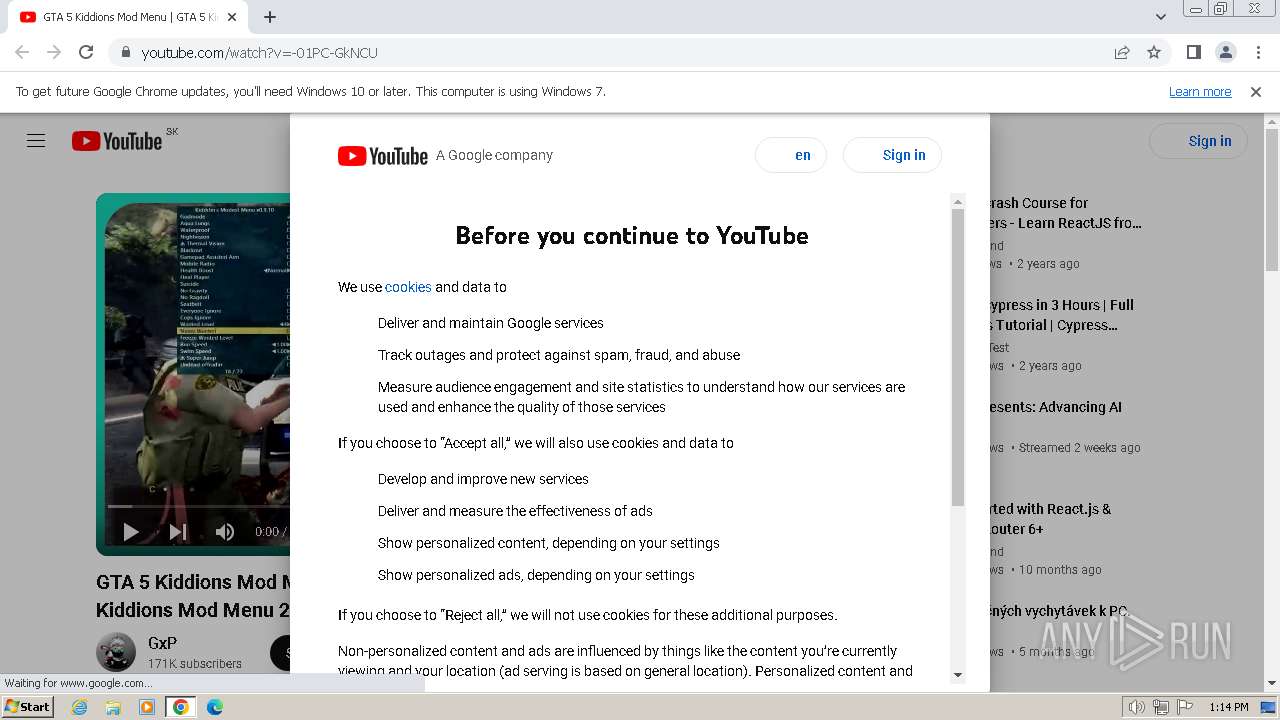Open the Chrome three-dot menu

[1257, 52]
